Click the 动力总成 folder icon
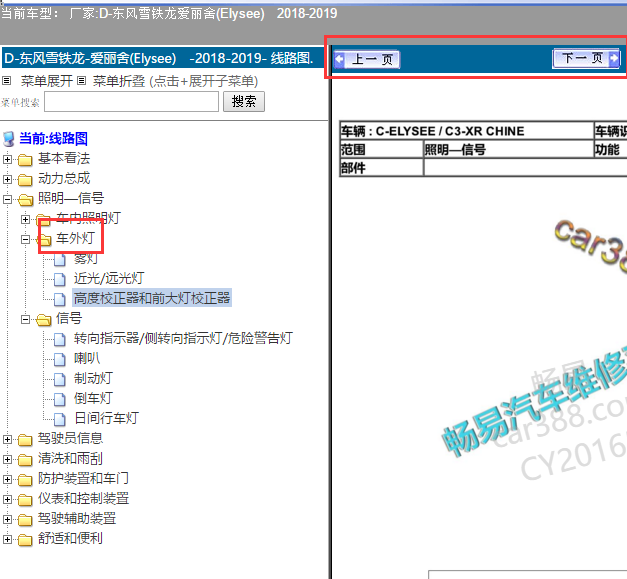 click(x=25, y=180)
